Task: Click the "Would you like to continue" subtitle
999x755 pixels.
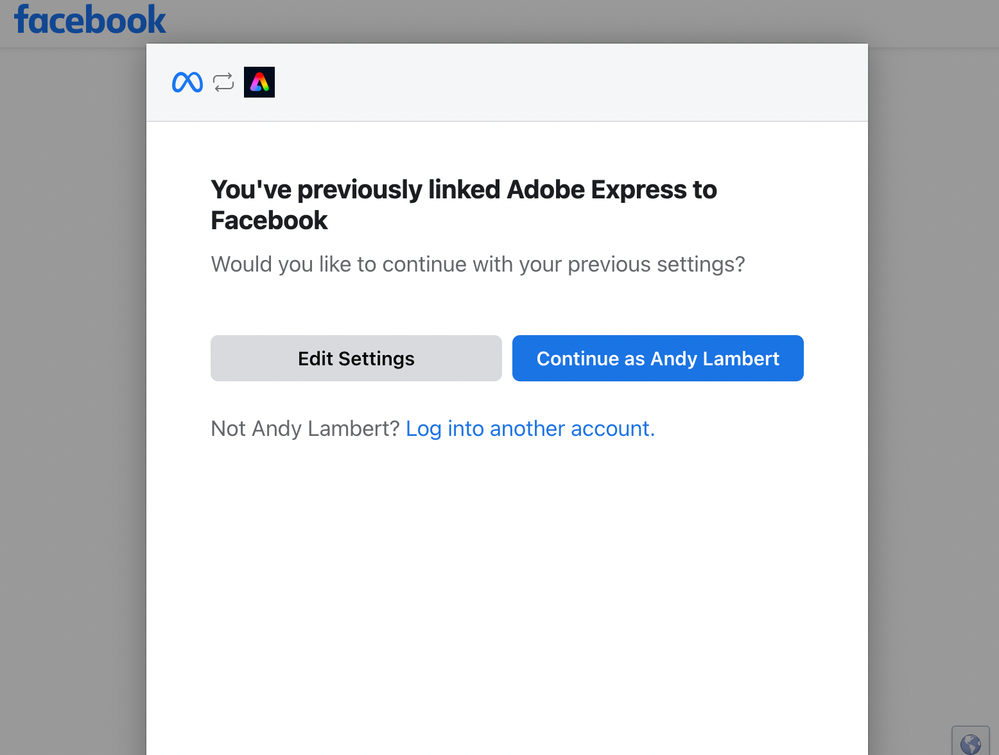Action: pyautogui.click(x=477, y=265)
